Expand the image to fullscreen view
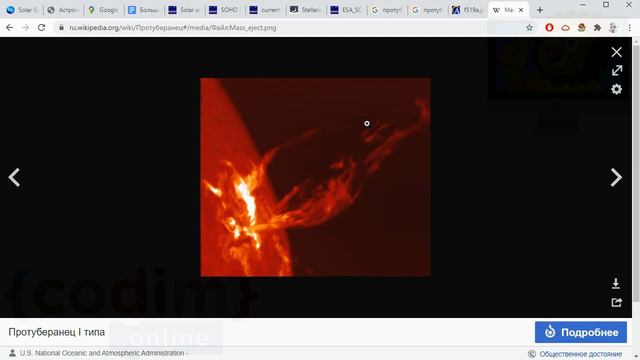The width and height of the screenshot is (640, 360). tap(617, 71)
